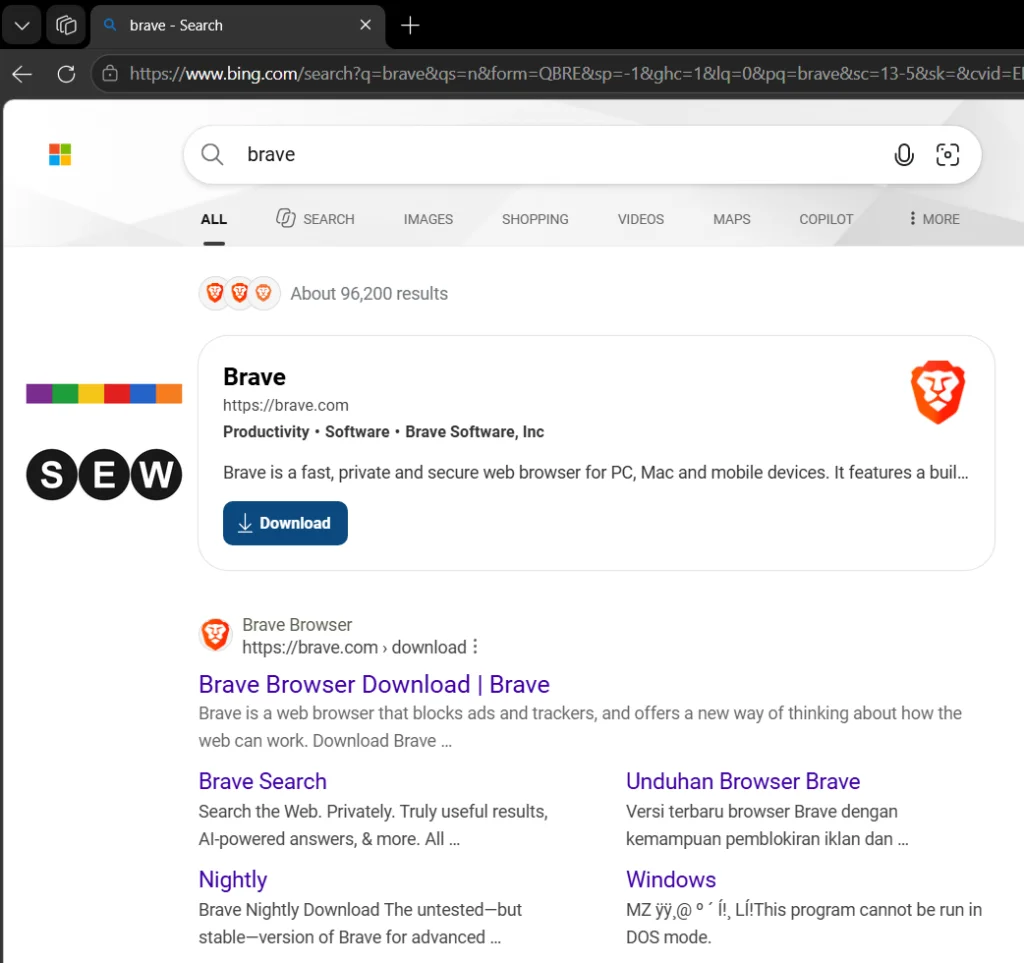Open the 'Unduhan Browser Brave' sublink
Screen dimensions: 1024x963
(x=743, y=781)
